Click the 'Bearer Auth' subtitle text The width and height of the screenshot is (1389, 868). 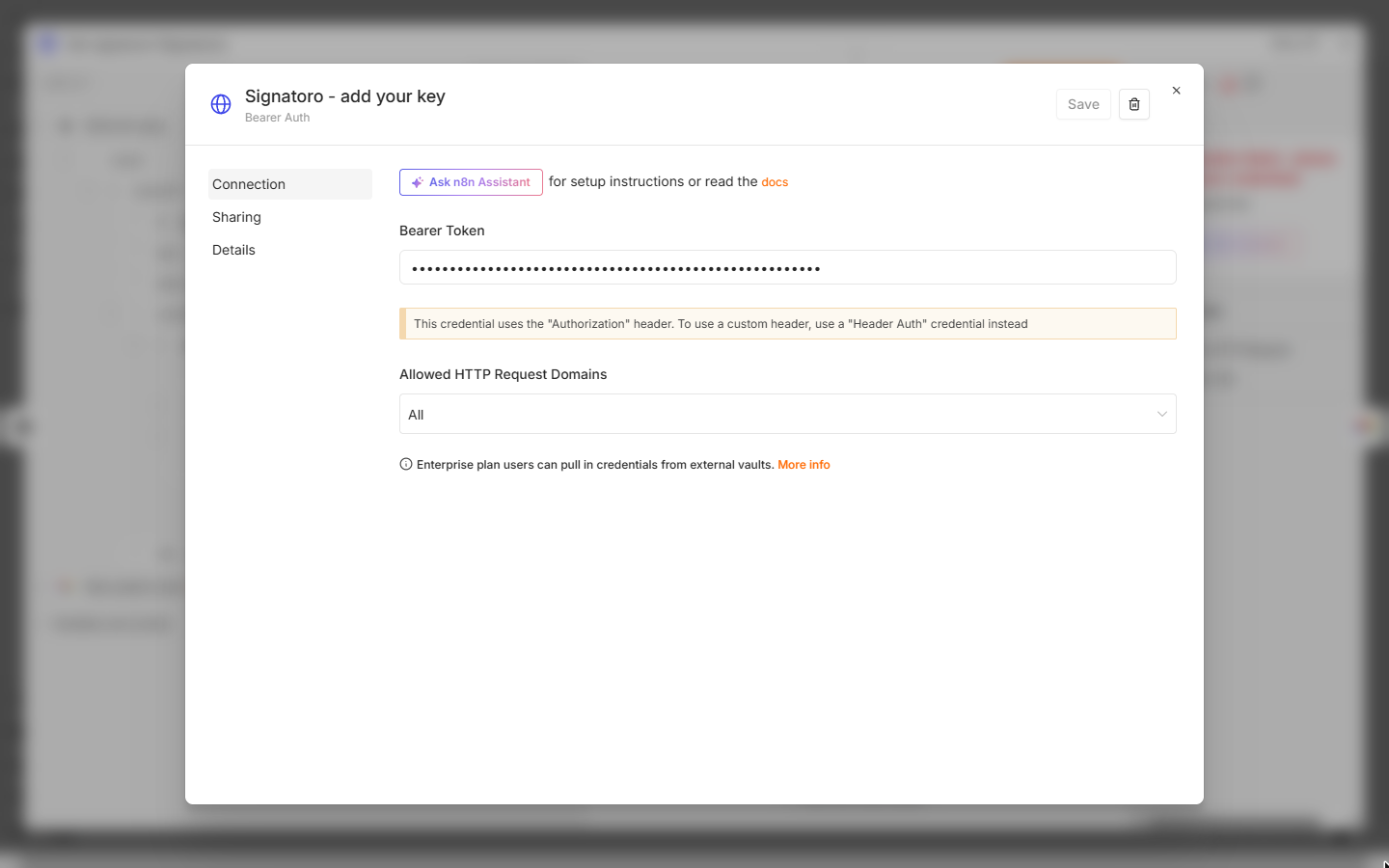pos(277,117)
